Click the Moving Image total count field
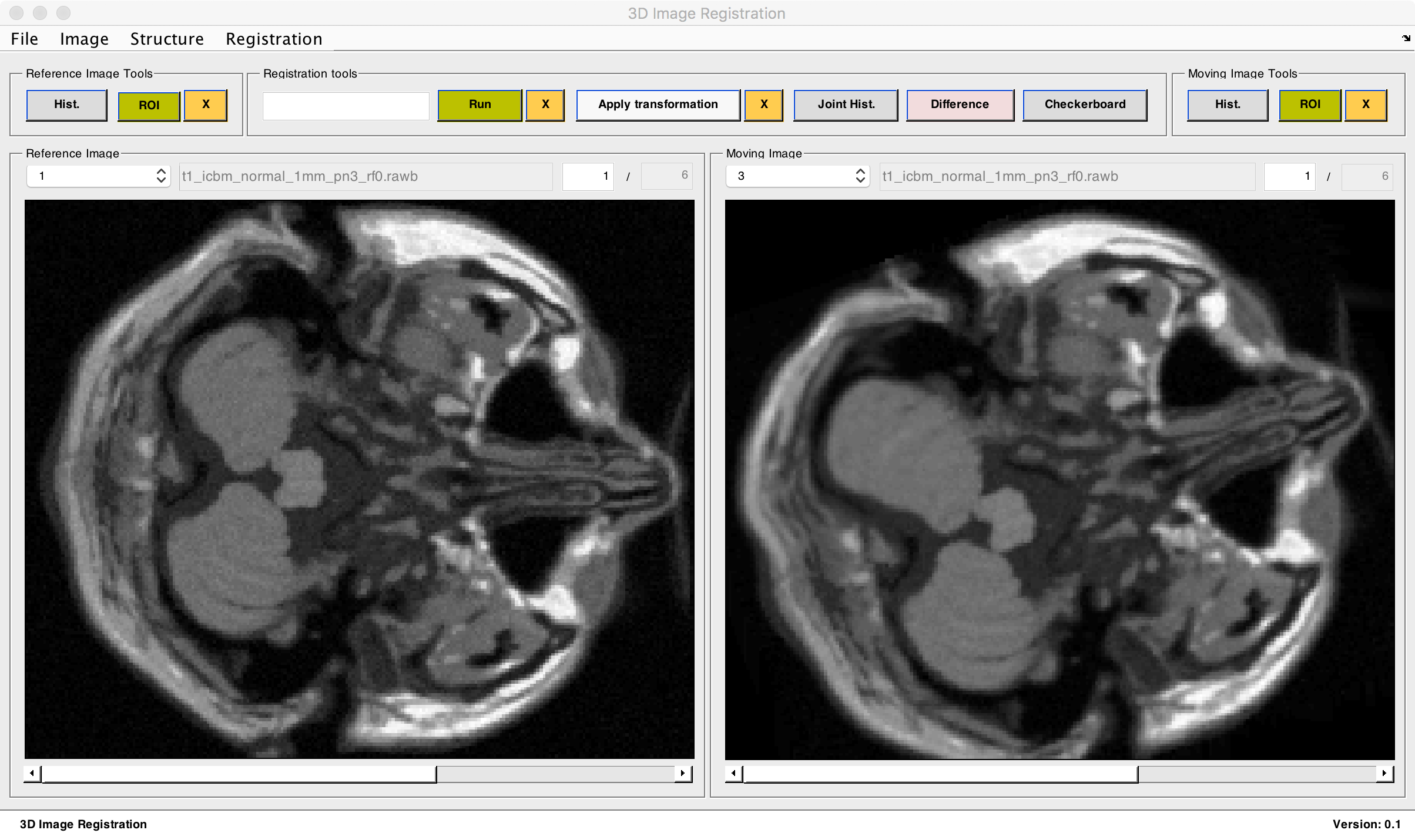1415x840 pixels. [1367, 176]
